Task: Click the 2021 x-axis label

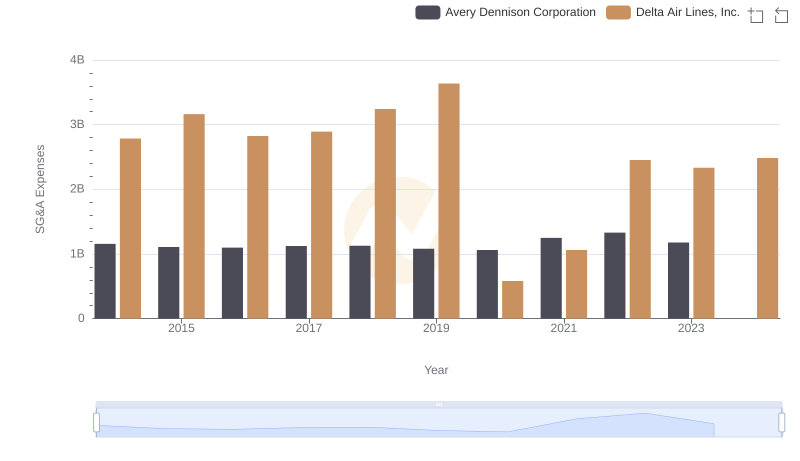Action: [564, 328]
